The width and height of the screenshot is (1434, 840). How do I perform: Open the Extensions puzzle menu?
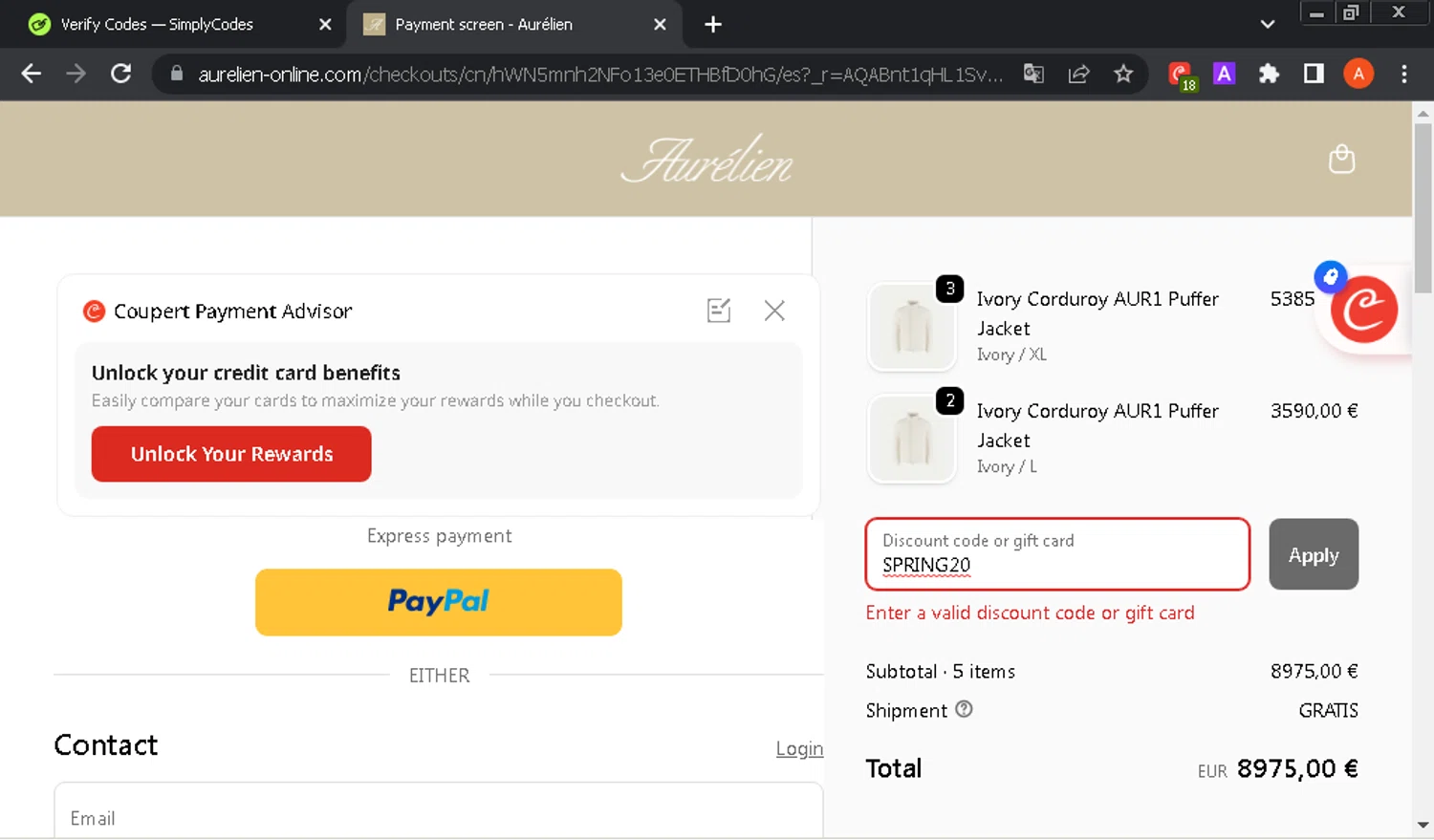click(1269, 74)
